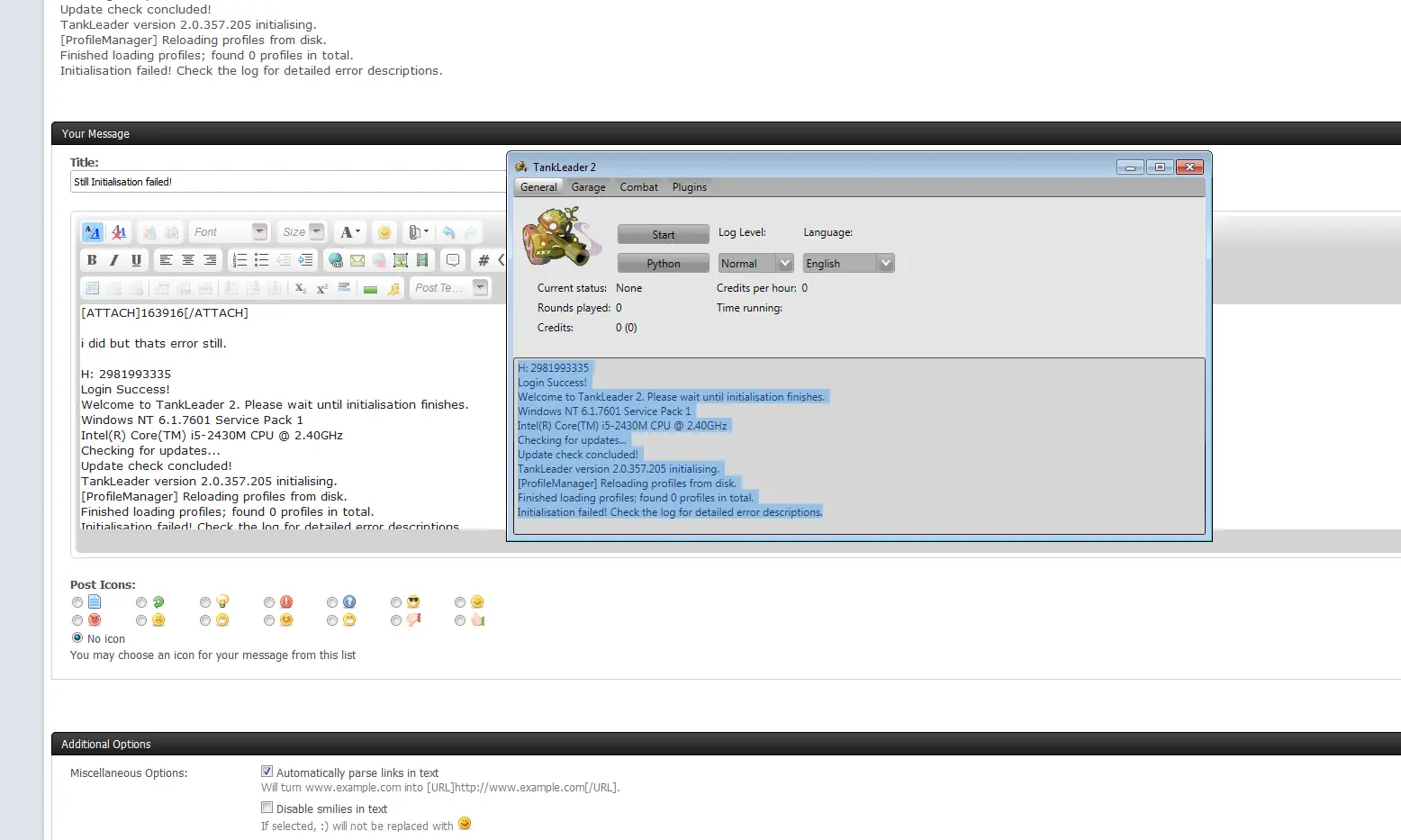1401x840 pixels.
Task: Apply Subscript formatting
Action: click(x=301, y=288)
